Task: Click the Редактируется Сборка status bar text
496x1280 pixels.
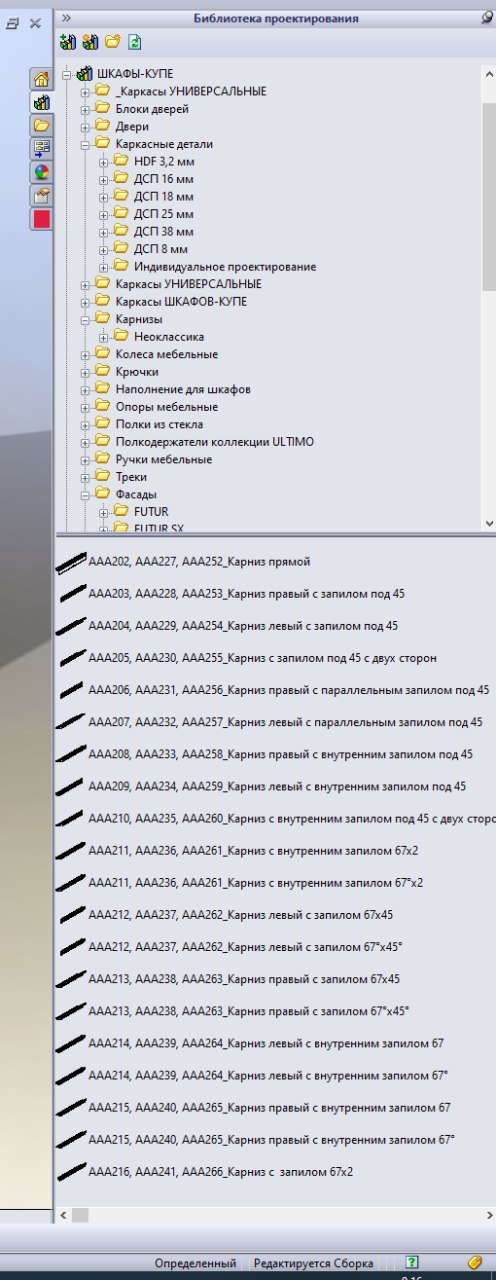Action: tap(314, 1263)
